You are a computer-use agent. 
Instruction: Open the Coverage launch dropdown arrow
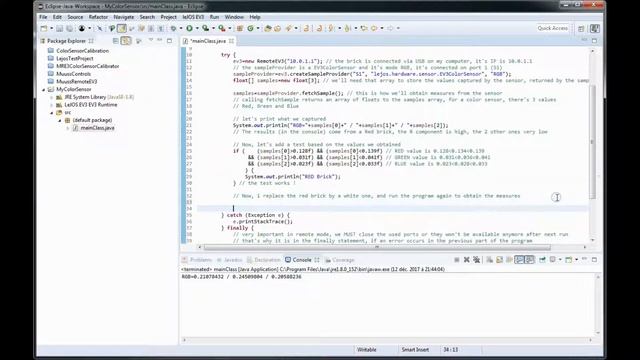pyautogui.click(x=213, y=28)
